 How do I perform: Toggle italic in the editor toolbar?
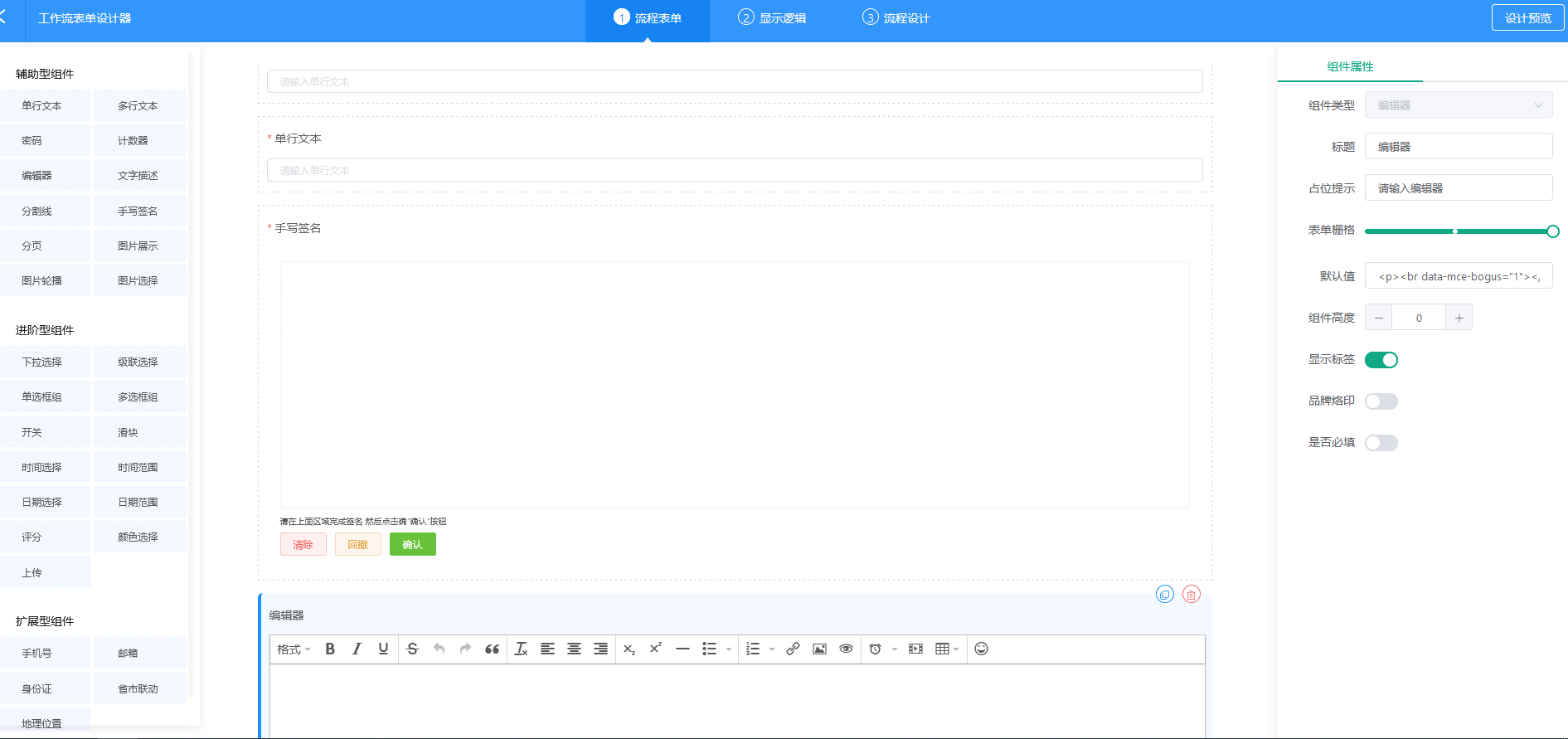click(x=357, y=649)
